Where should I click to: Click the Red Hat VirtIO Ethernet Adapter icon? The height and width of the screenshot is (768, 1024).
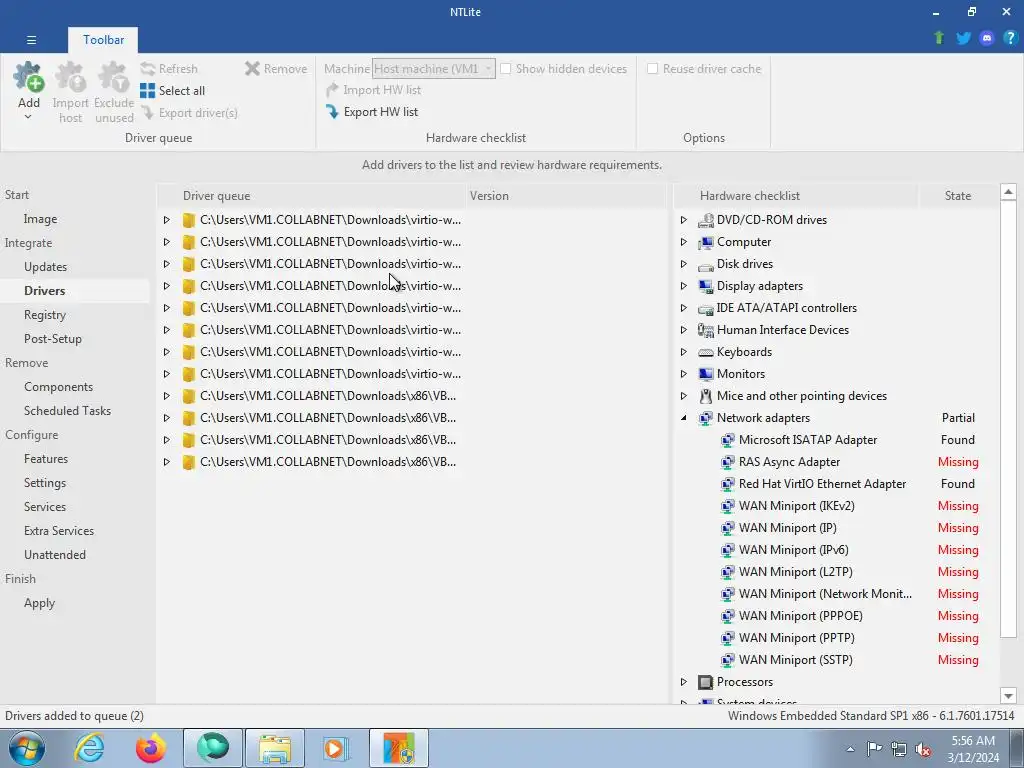click(728, 484)
